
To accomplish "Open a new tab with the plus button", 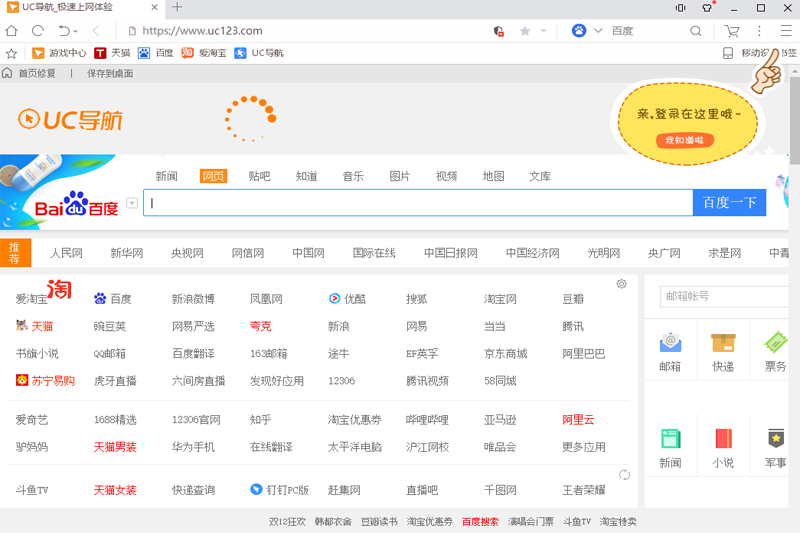I will pos(177,8).
